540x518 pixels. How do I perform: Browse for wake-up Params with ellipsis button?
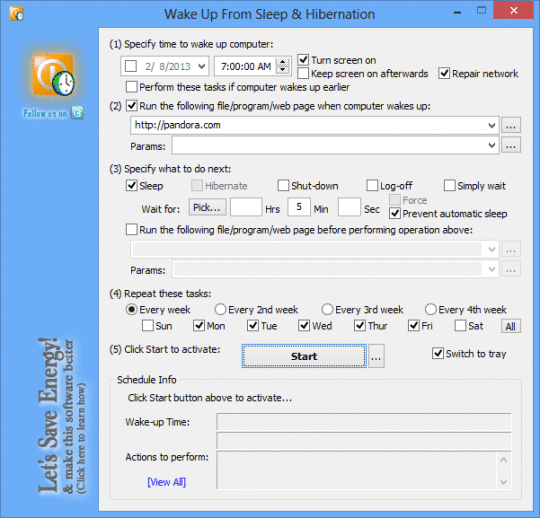511,146
